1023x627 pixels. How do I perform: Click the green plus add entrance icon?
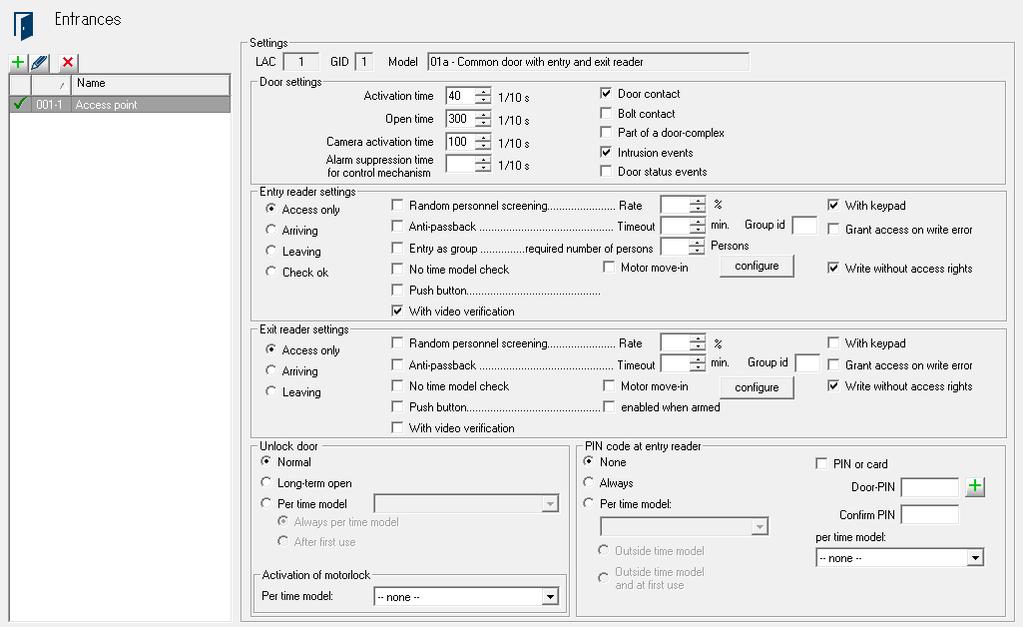[x=18, y=63]
